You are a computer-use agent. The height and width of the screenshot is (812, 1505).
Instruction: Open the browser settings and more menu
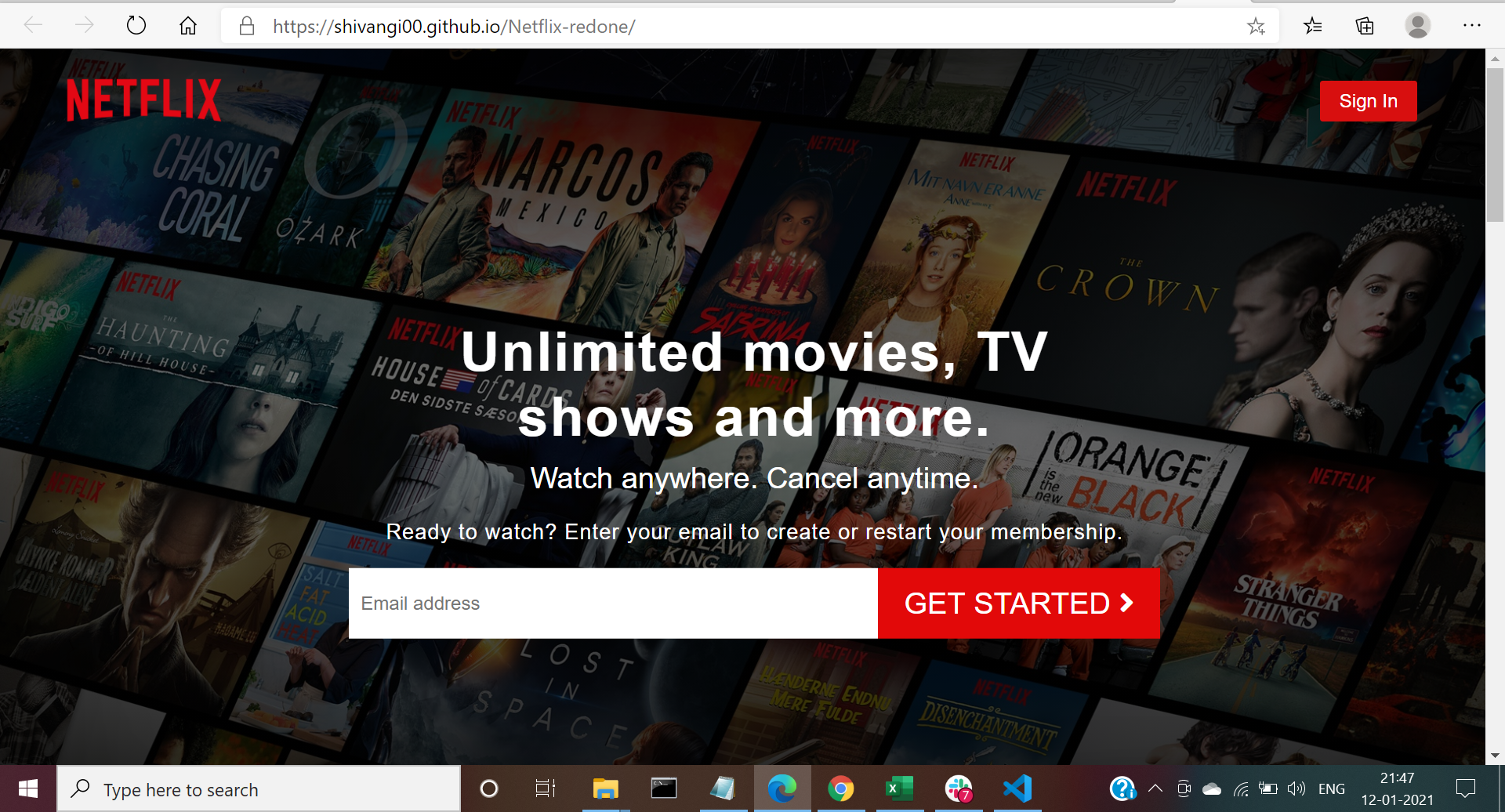[x=1472, y=26]
